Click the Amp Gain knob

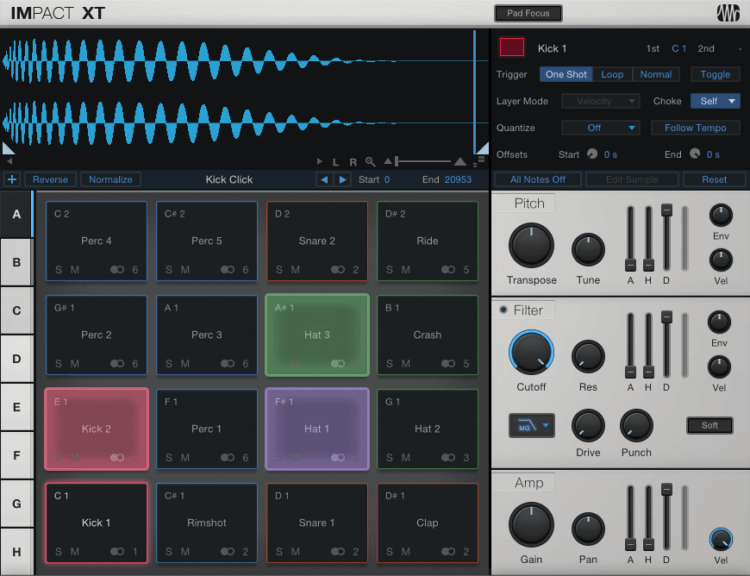click(x=531, y=525)
